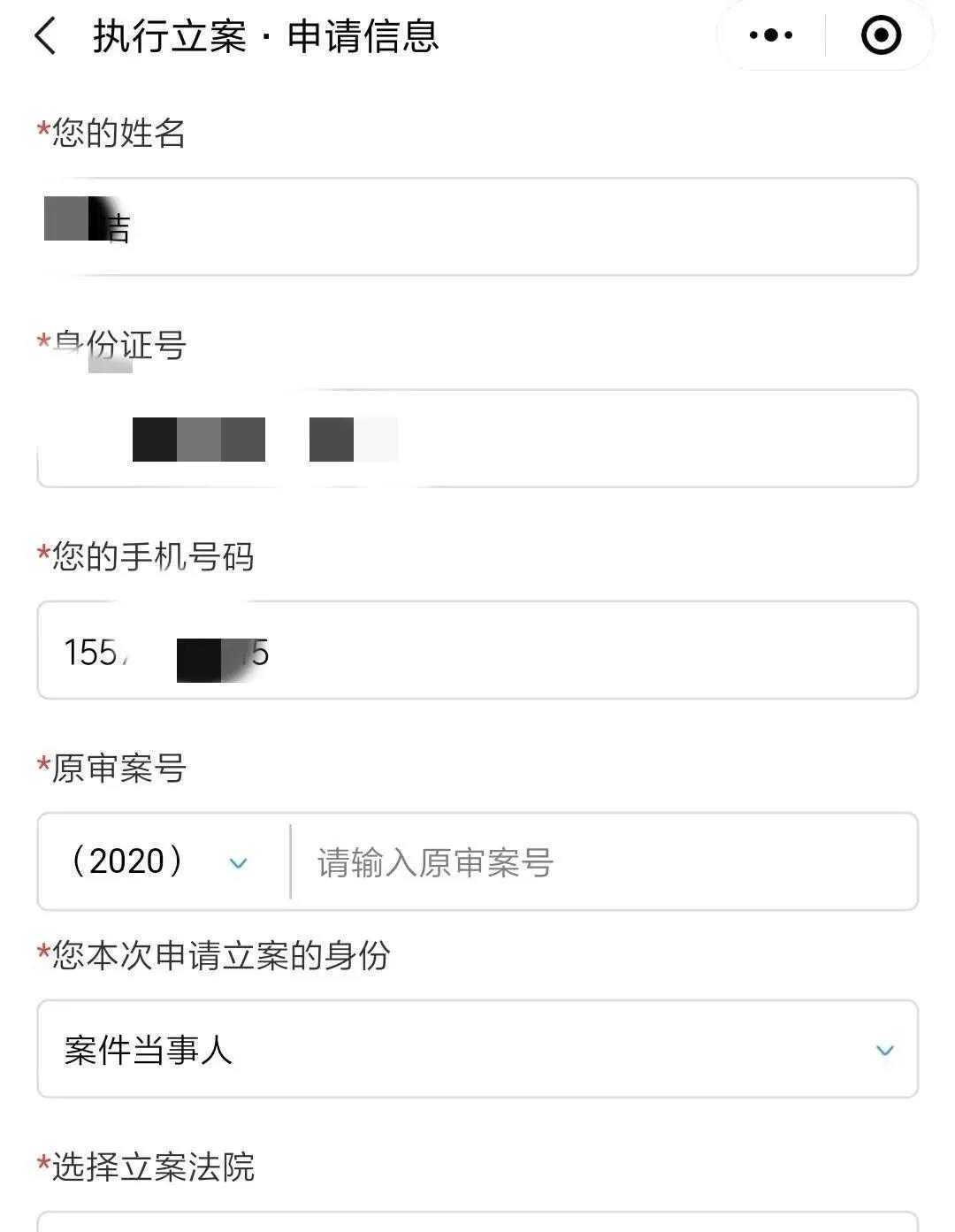The height and width of the screenshot is (1232, 955).
Task: Tap the mini program close circle icon
Action: tap(881, 35)
